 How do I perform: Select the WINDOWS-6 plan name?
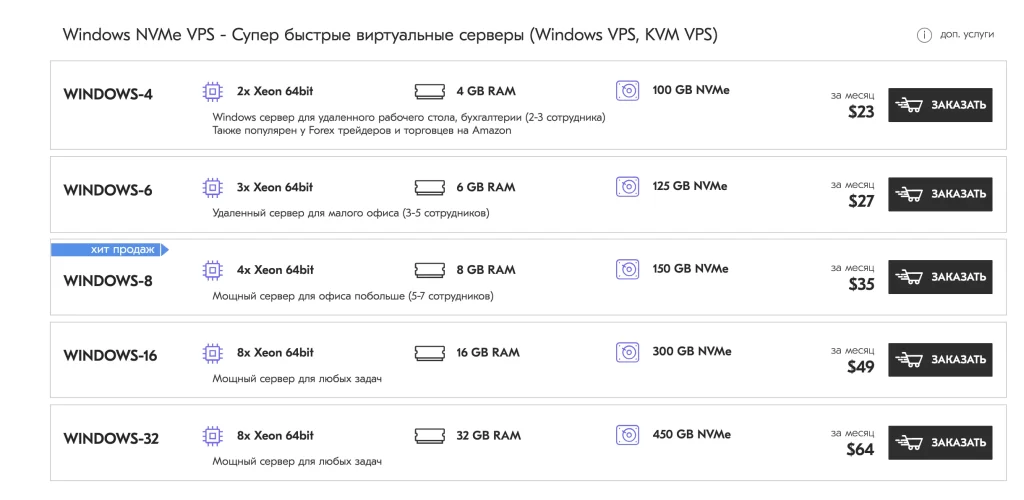pos(108,190)
